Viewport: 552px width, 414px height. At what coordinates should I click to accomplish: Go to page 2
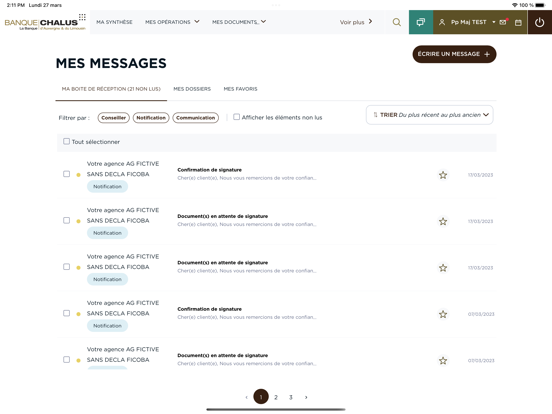coord(276,397)
